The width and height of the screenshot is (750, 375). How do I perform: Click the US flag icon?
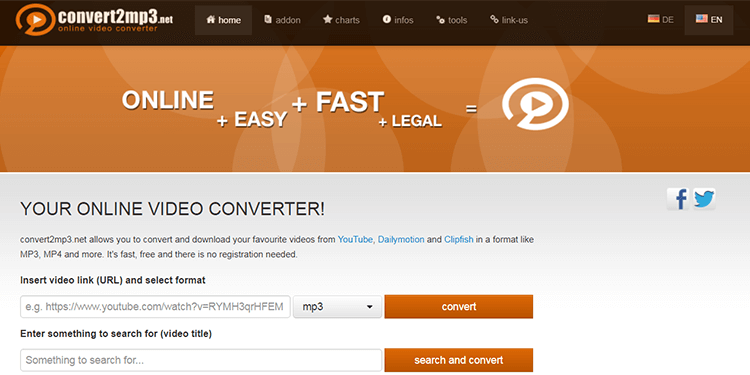pyautogui.click(x=702, y=19)
